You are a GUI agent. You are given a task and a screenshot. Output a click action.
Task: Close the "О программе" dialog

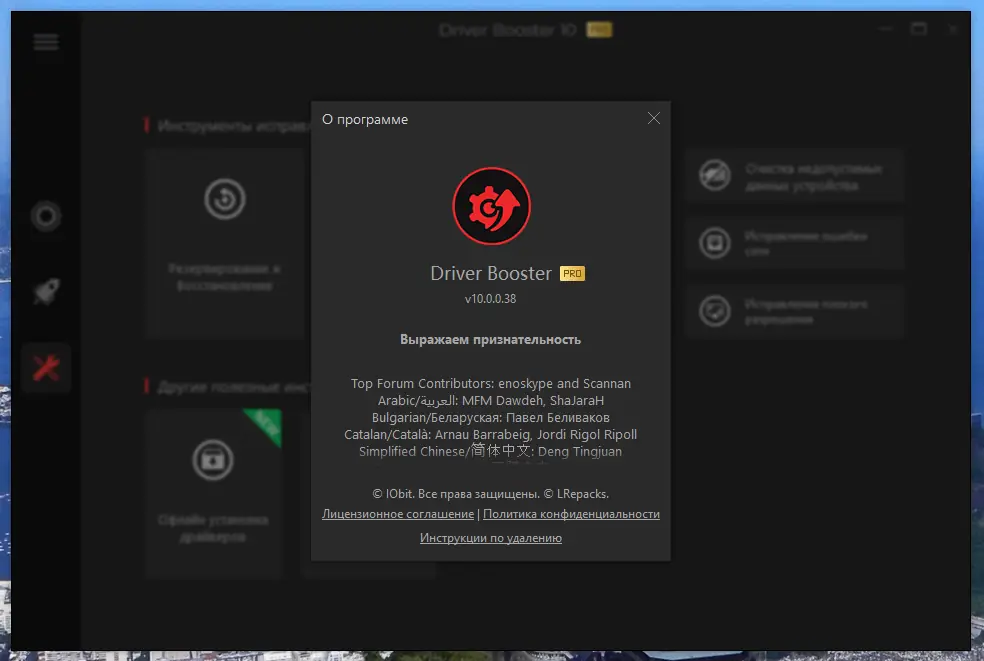653,118
